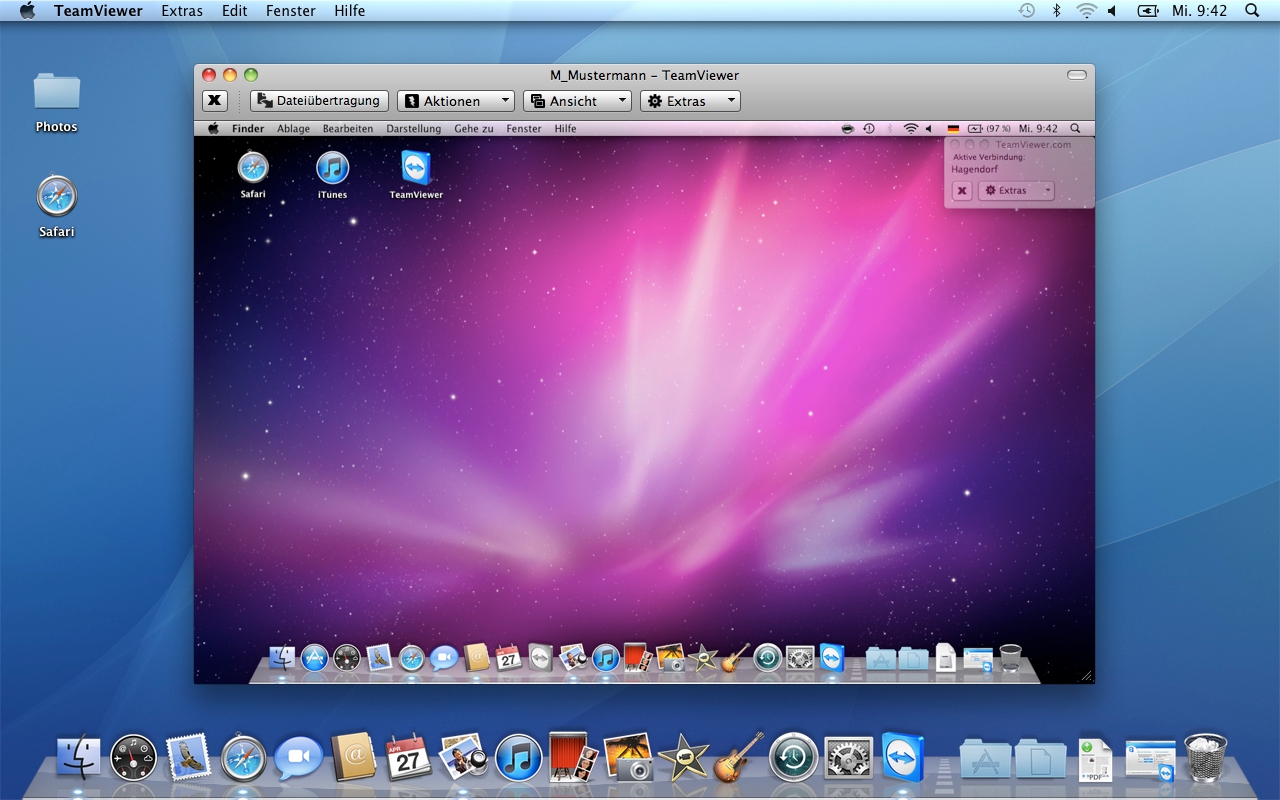Open the Darstellung menu in the remote session

(x=414, y=129)
